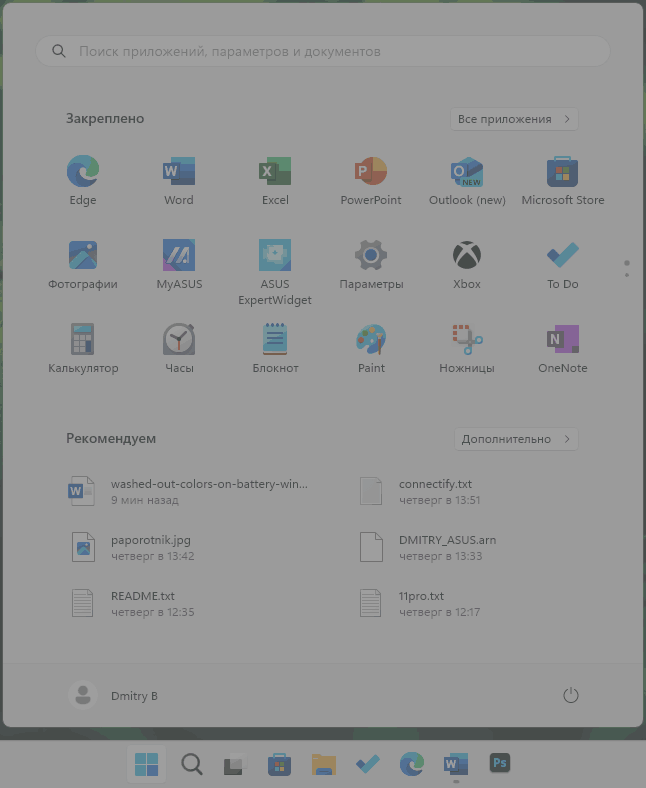Open Ножницы snipping tool

467,348
